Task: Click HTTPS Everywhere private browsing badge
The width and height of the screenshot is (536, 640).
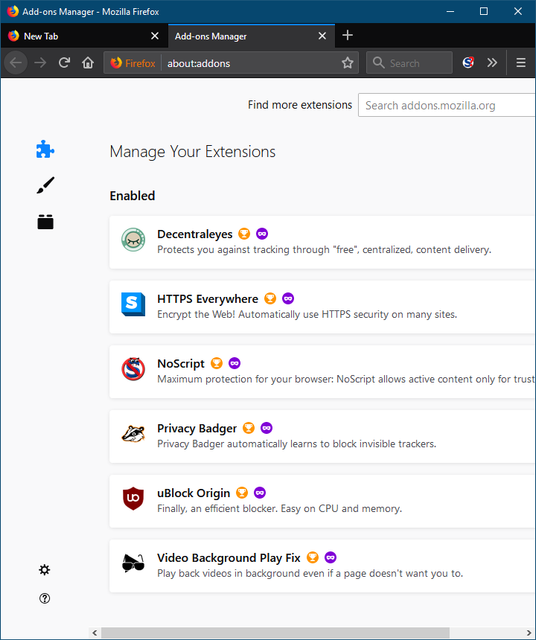Action: (288, 298)
